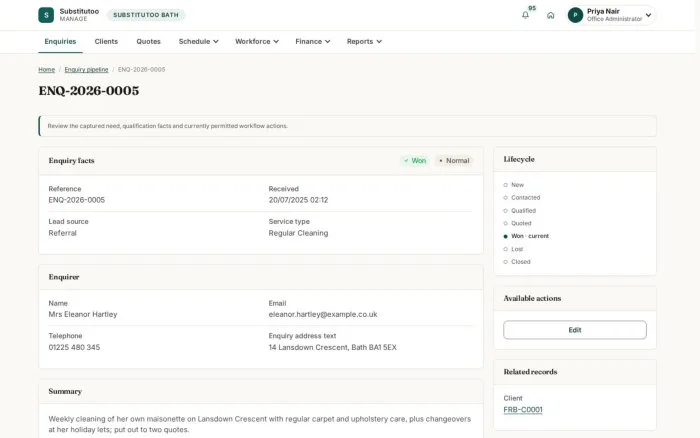The image size is (700, 438).
Task: Go to Enquiry pipeline breadcrumb
Action: click(x=86, y=70)
